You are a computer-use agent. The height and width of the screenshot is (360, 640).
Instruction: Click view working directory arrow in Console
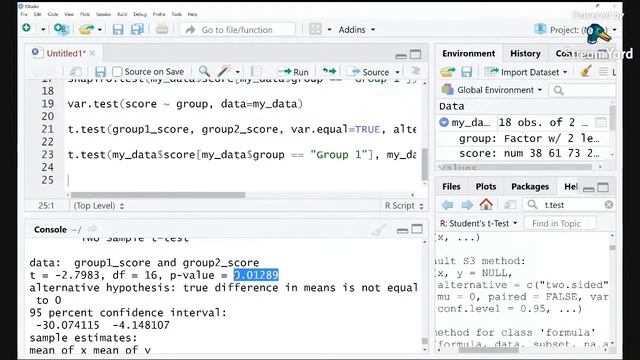point(93,229)
